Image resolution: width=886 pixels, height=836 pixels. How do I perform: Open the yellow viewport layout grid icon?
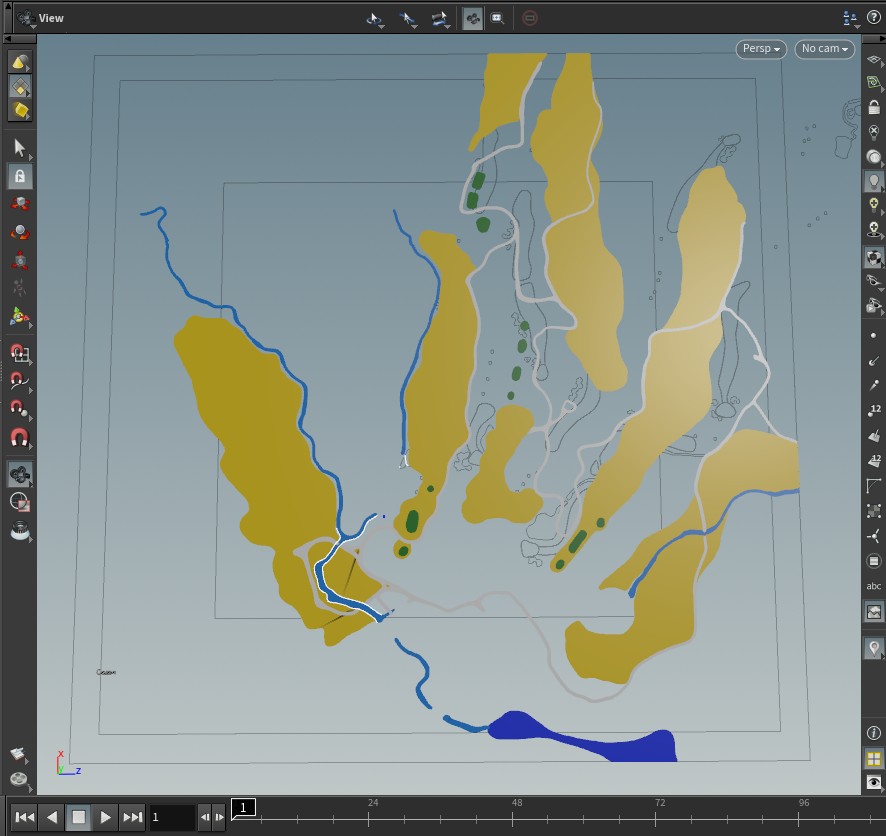click(x=874, y=759)
